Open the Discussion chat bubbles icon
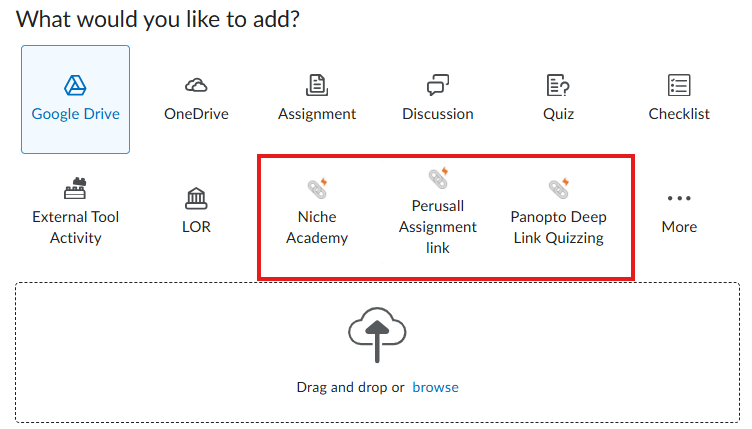 [438, 85]
